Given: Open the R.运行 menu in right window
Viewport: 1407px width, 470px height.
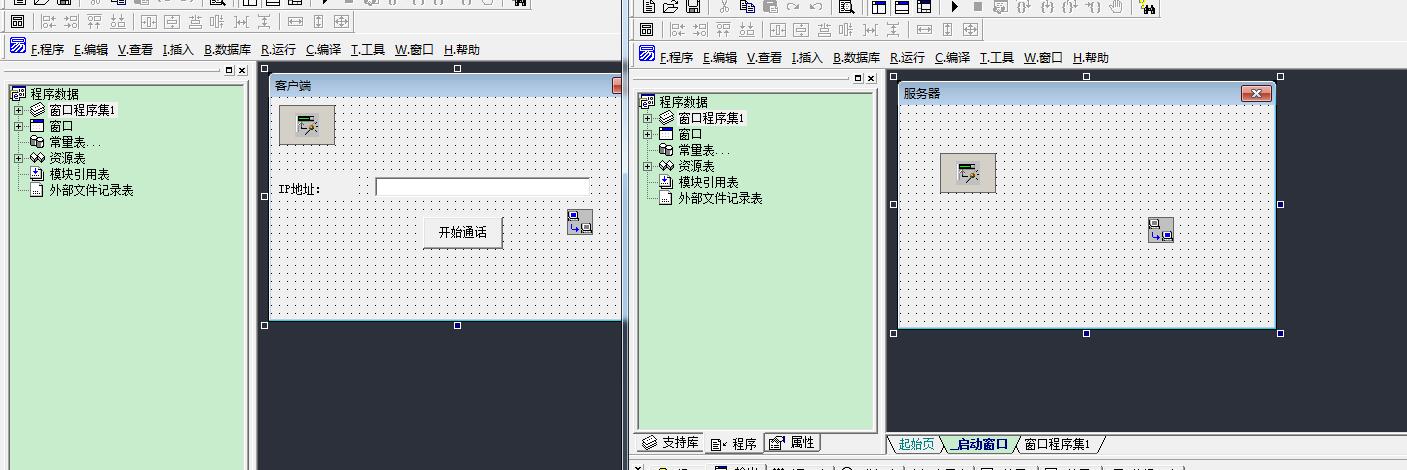Looking at the screenshot, I should coord(907,58).
